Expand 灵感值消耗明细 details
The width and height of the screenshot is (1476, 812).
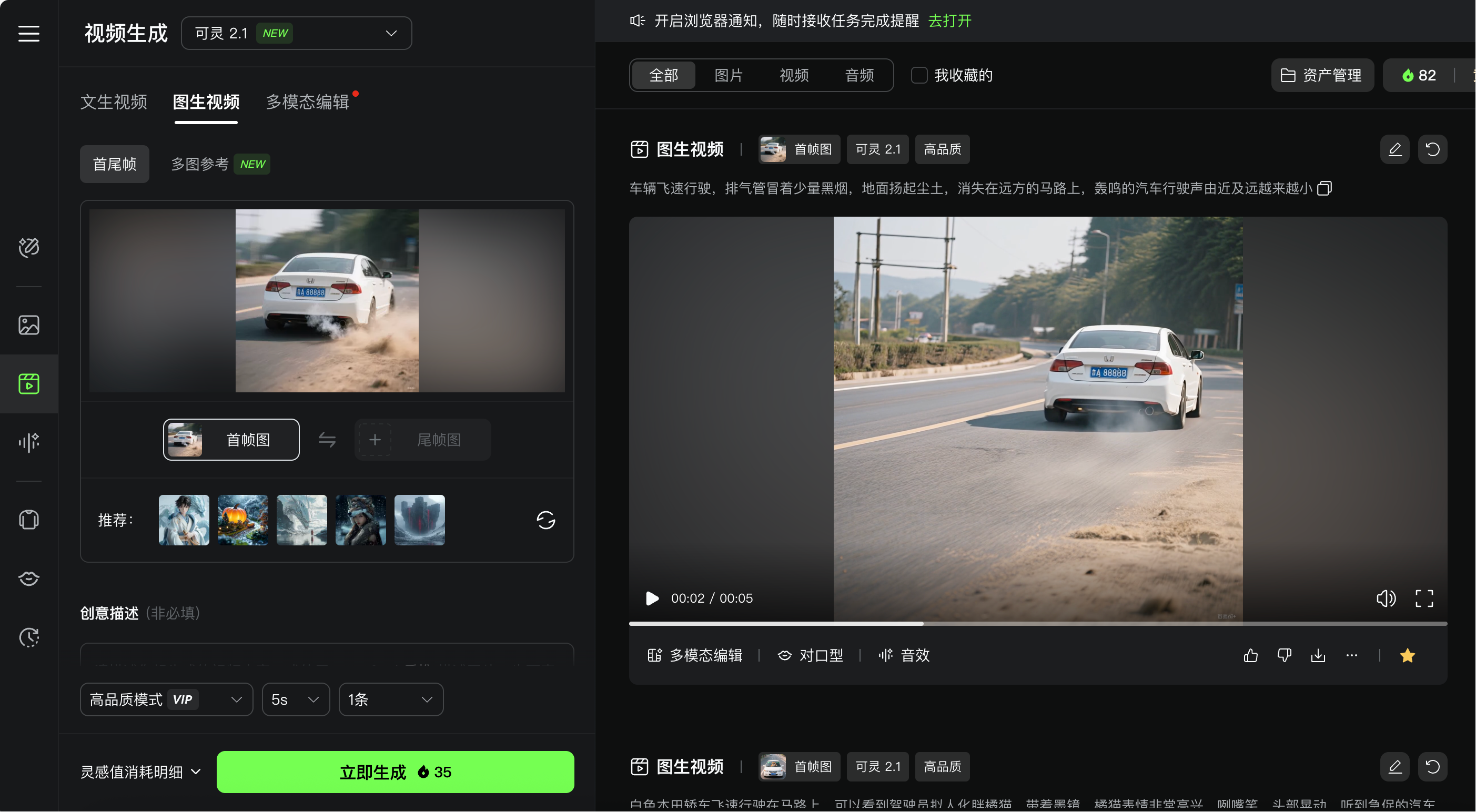pos(141,773)
